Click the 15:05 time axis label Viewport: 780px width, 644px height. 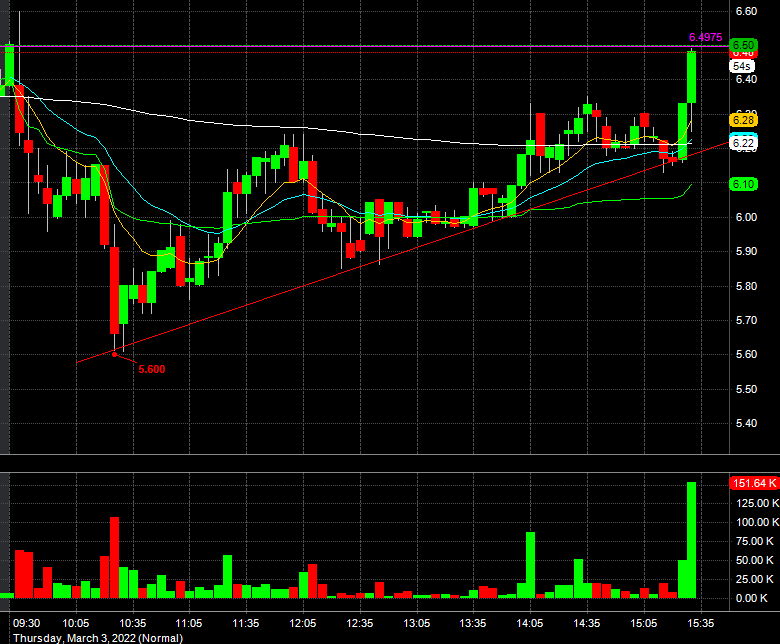click(x=644, y=623)
